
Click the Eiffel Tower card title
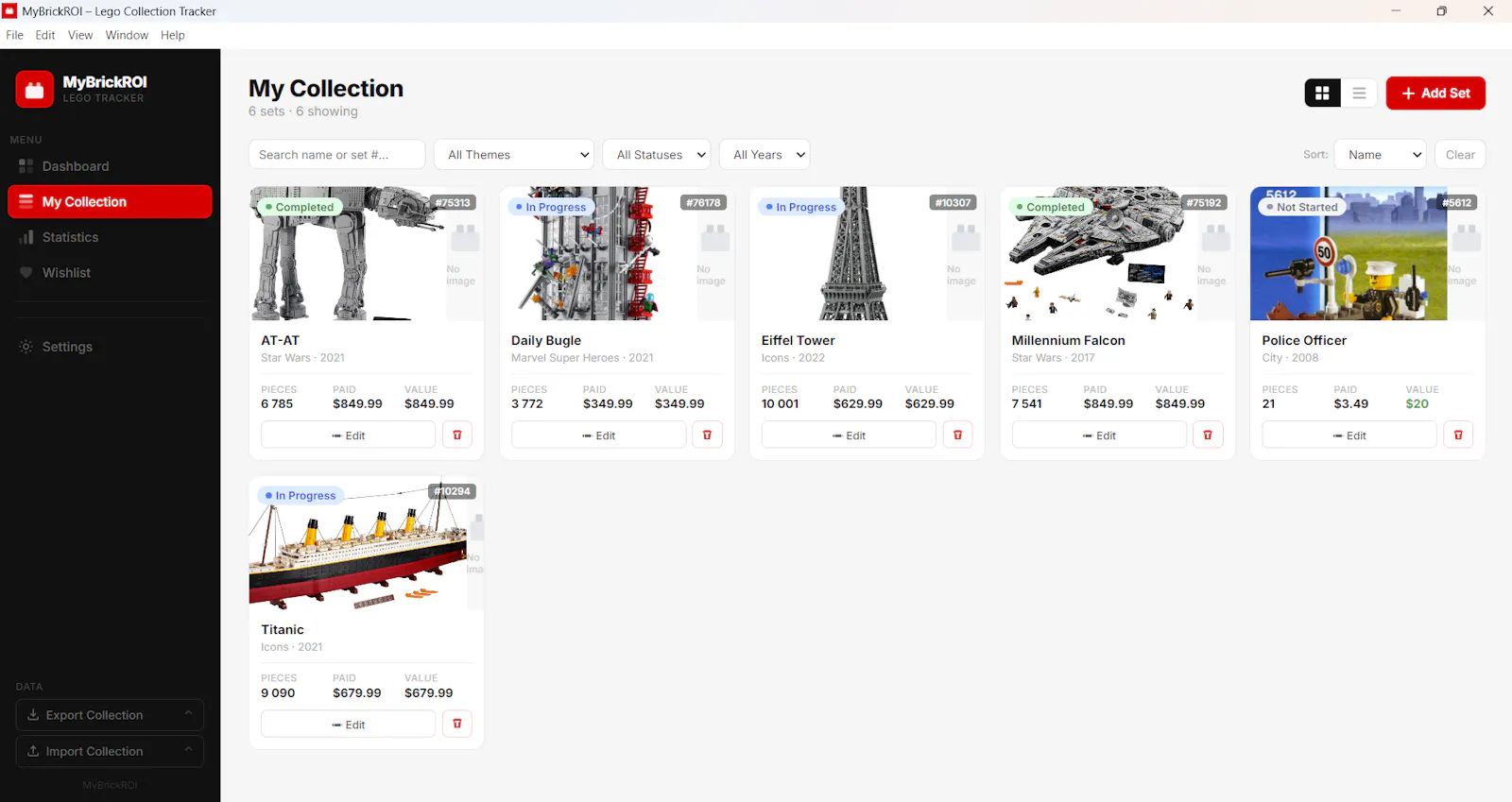click(x=798, y=340)
